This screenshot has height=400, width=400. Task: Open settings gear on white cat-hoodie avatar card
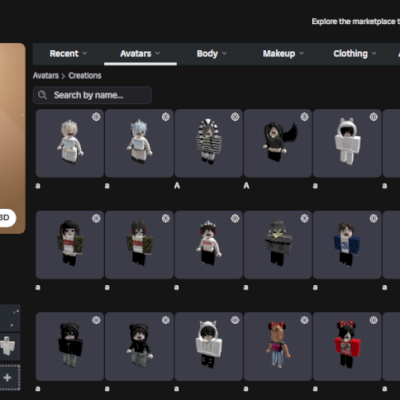235,320
